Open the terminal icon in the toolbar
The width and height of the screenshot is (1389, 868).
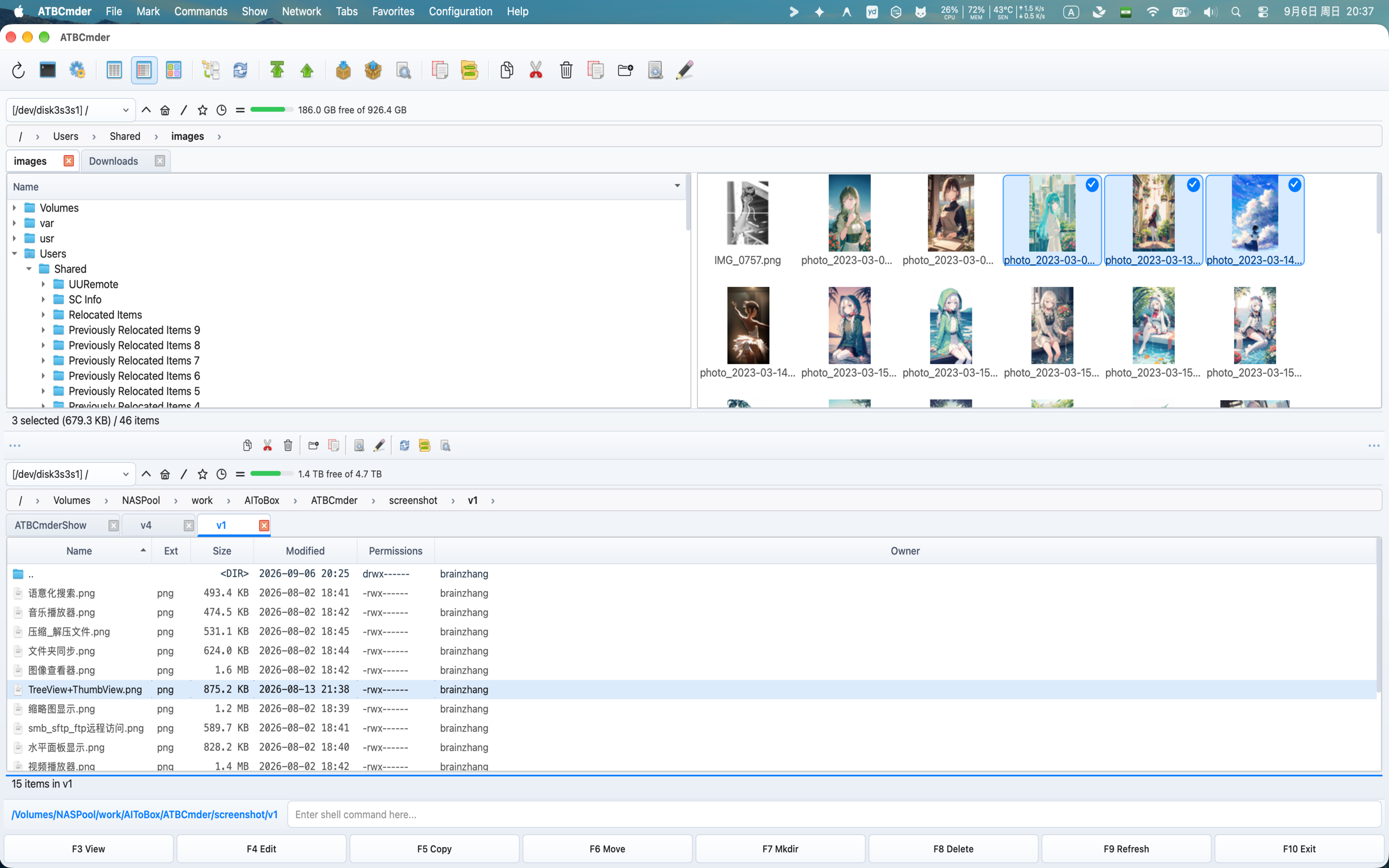(48, 70)
